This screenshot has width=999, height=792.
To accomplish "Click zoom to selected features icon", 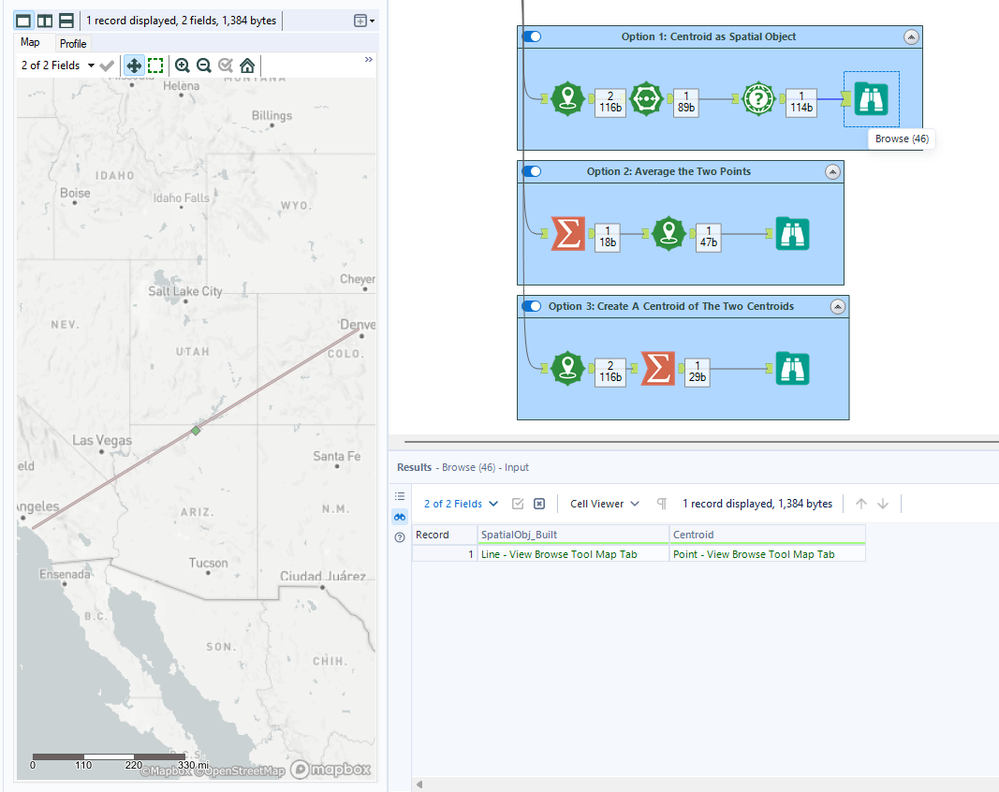I will (226, 65).
